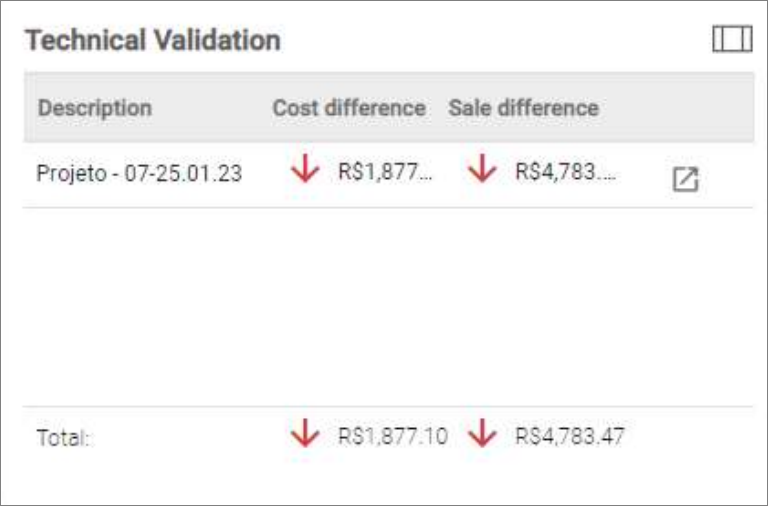The height and width of the screenshot is (506, 769).
Task: Click truncated cost value R$1,877...
Action: [385, 172]
